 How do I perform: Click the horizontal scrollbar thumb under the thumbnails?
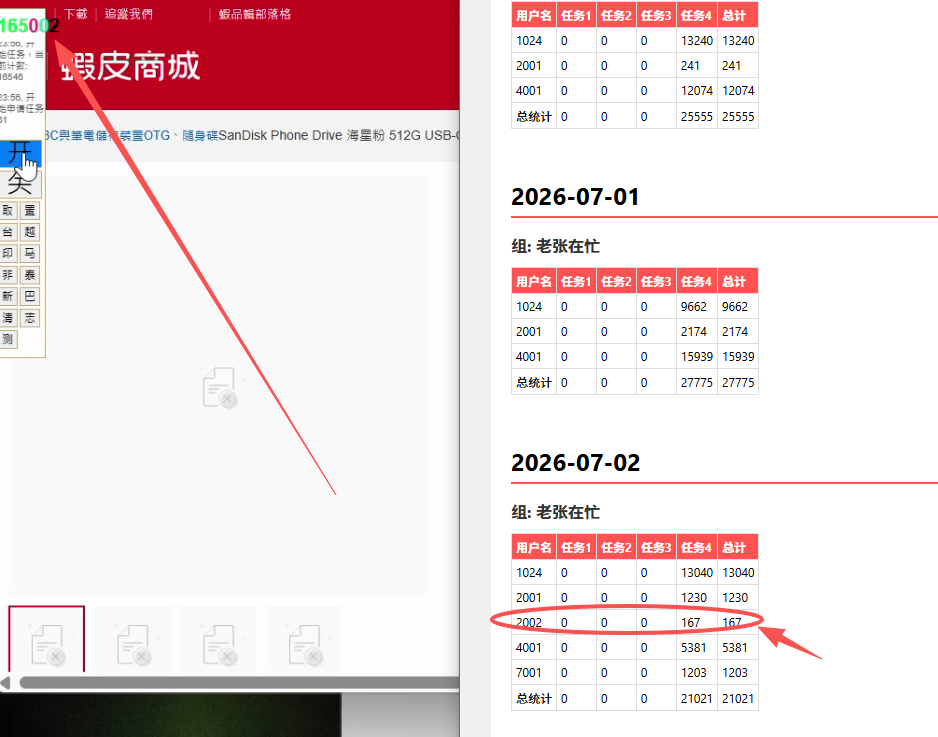[x=239, y=683]
